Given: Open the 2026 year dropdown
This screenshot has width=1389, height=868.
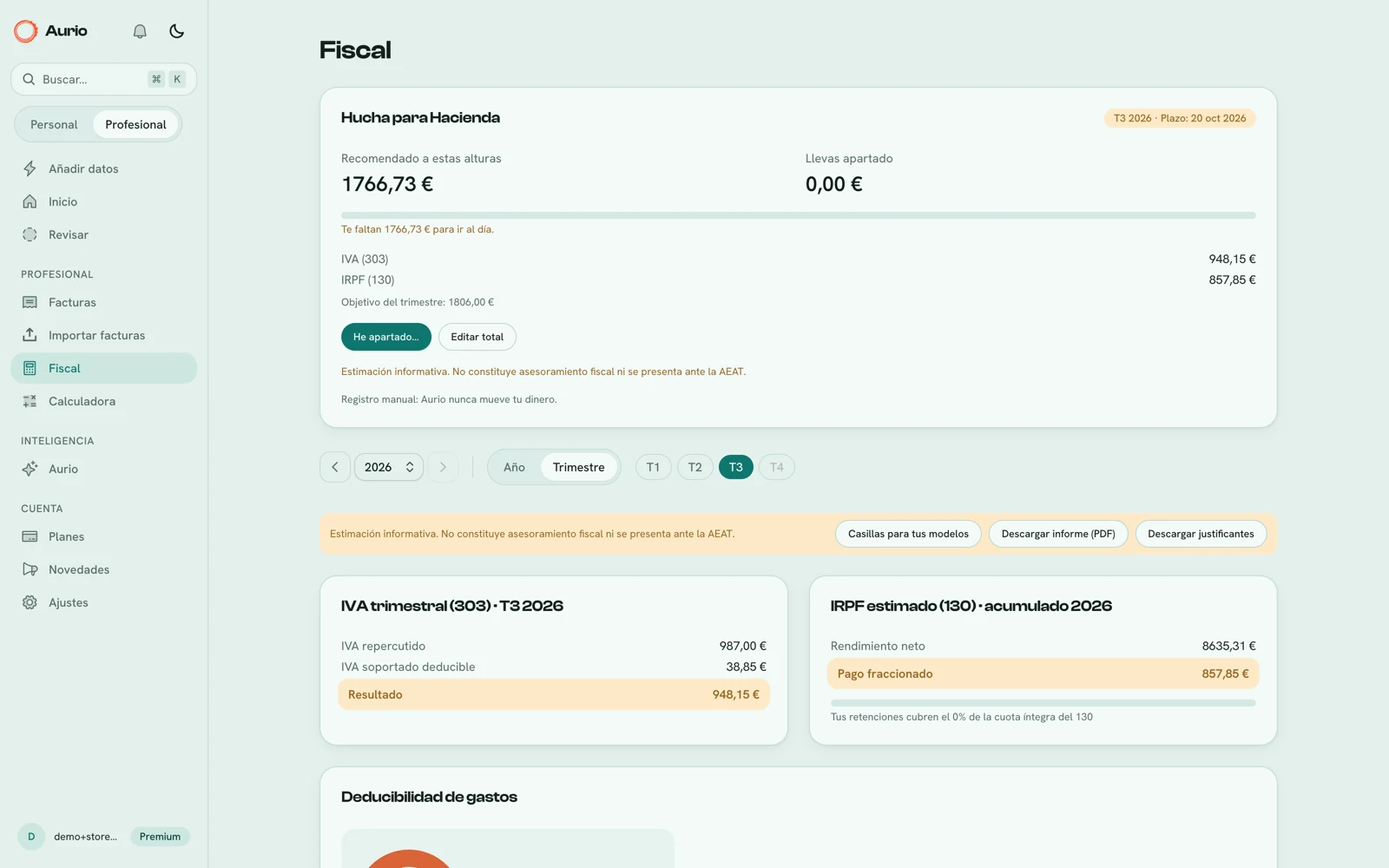Looking at the screenshot, I should click(389, 467).
